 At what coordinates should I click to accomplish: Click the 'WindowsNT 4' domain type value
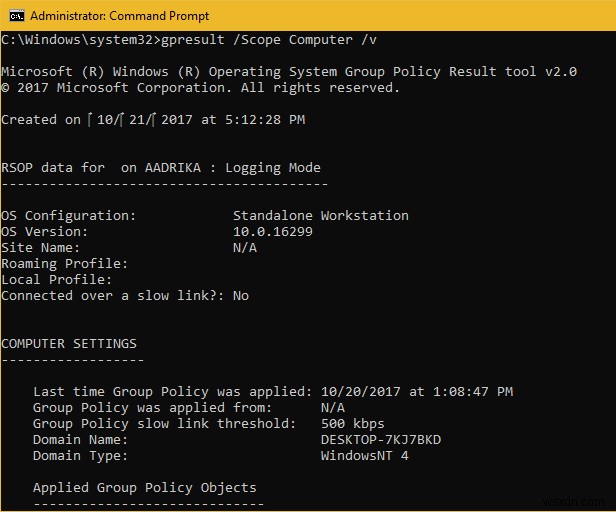(365, 456)
